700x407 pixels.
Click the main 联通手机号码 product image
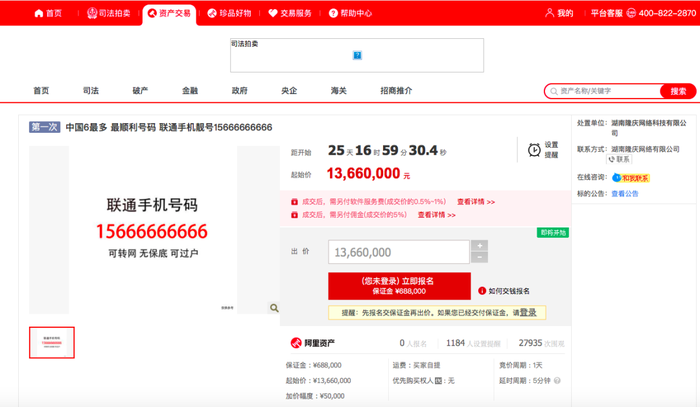pyautogui.click(x=153, y=229)
